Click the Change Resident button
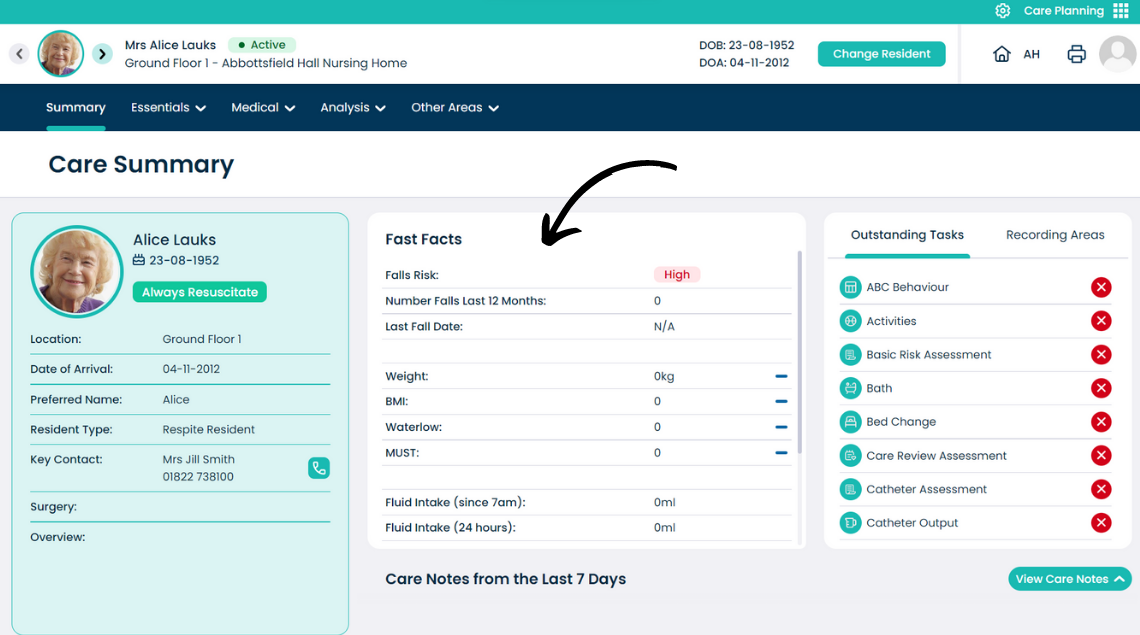 pos(881,54)
